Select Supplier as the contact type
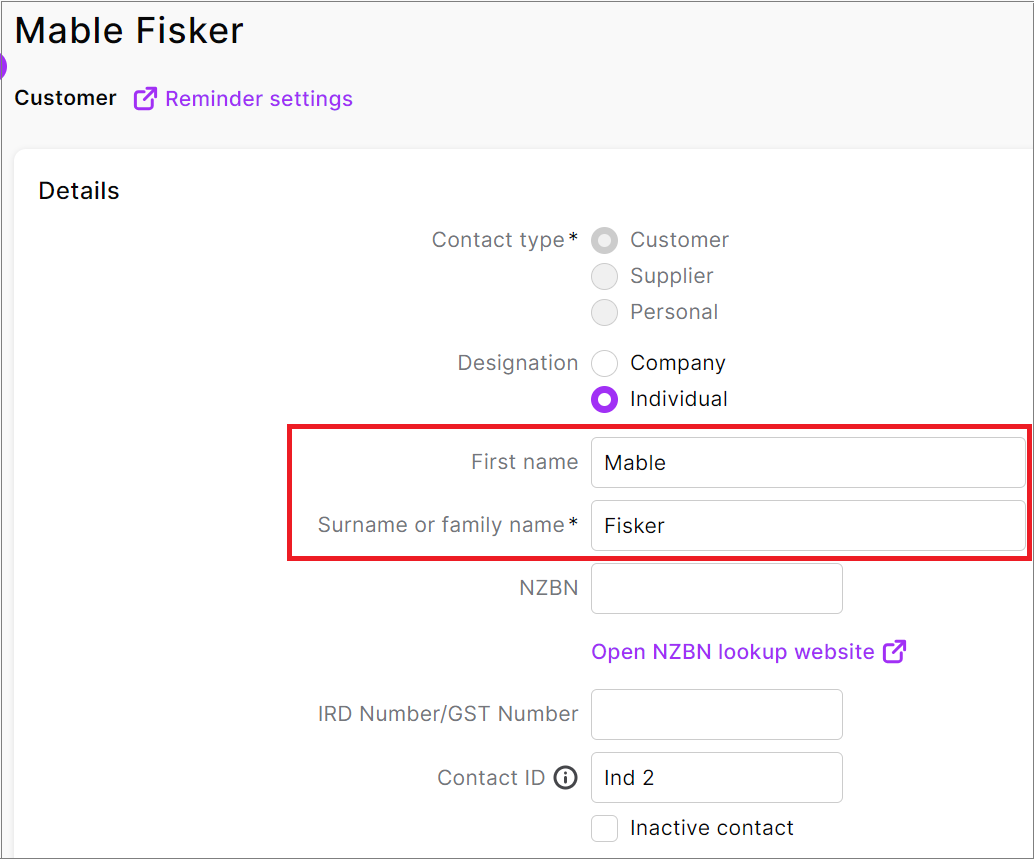Image resolution: width=1036 pixels, height=861 pixels. [604, 276]
